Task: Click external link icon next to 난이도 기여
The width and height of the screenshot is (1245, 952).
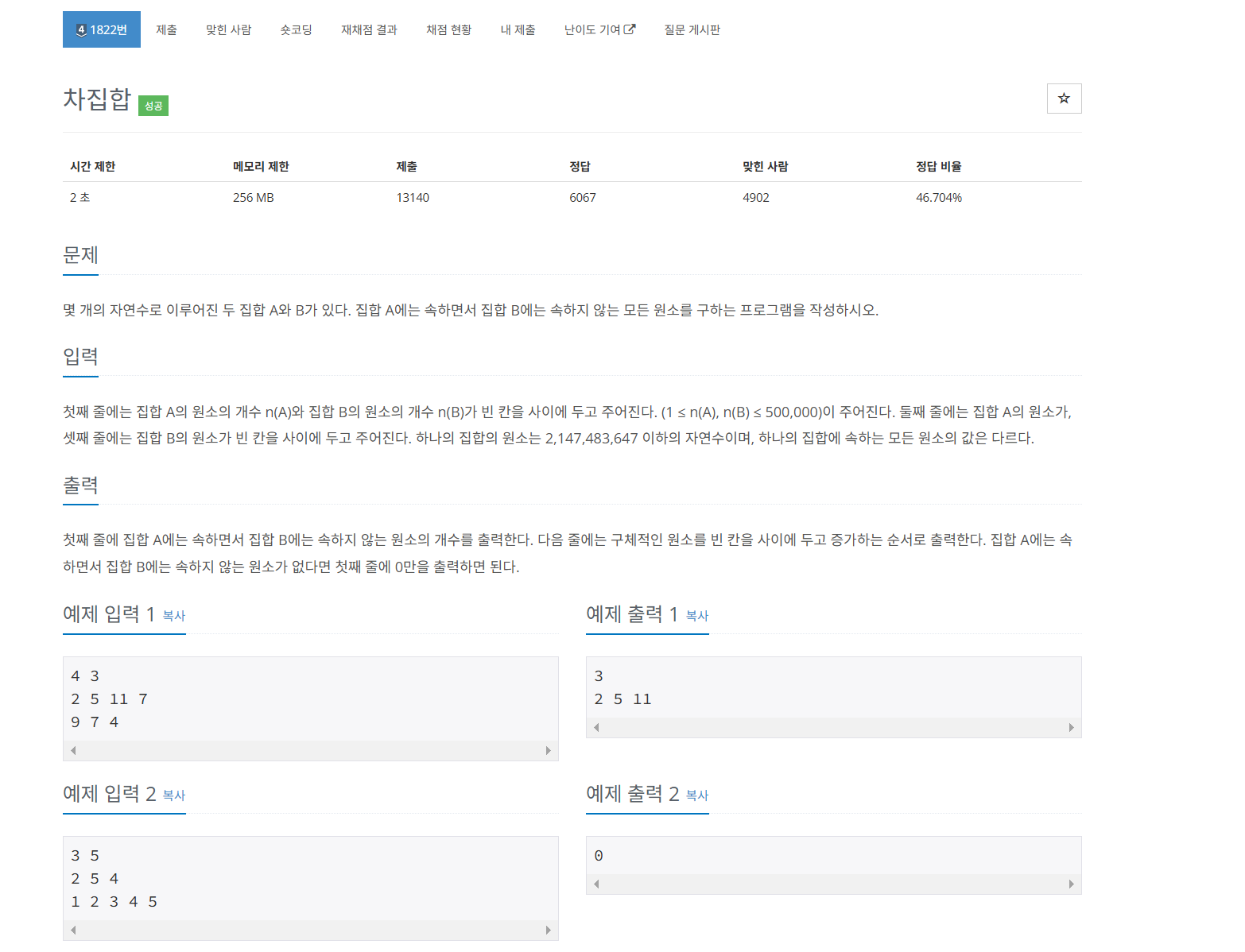Action: (x=630, y=29)
